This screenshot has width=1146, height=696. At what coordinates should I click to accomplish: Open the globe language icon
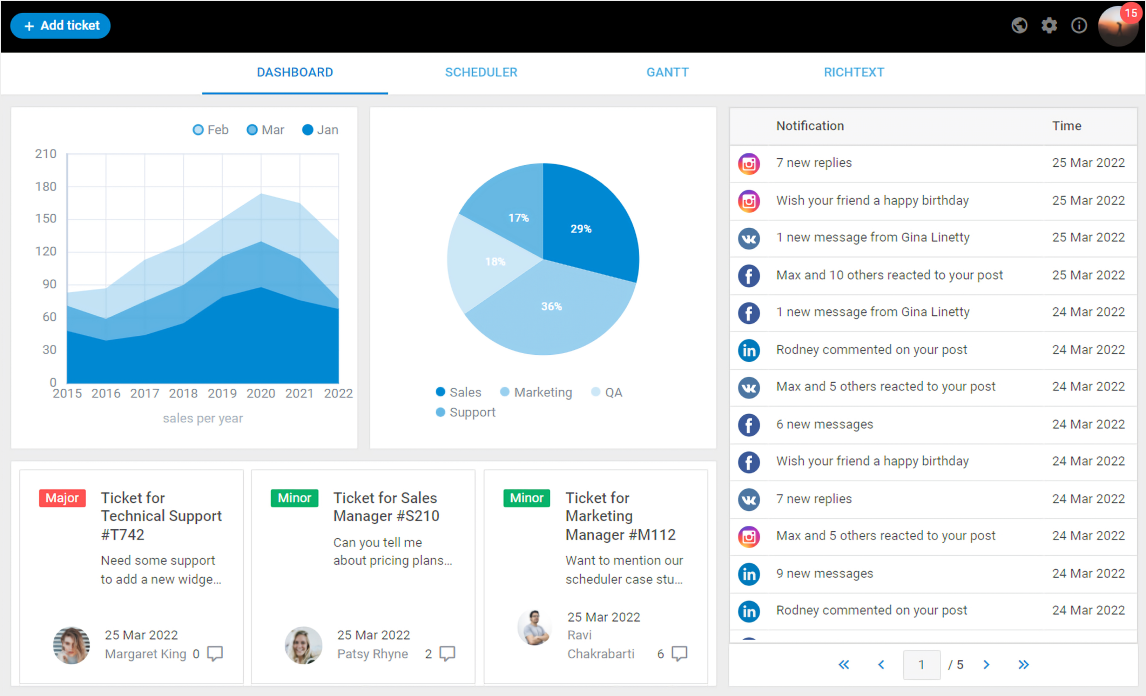1020,26
